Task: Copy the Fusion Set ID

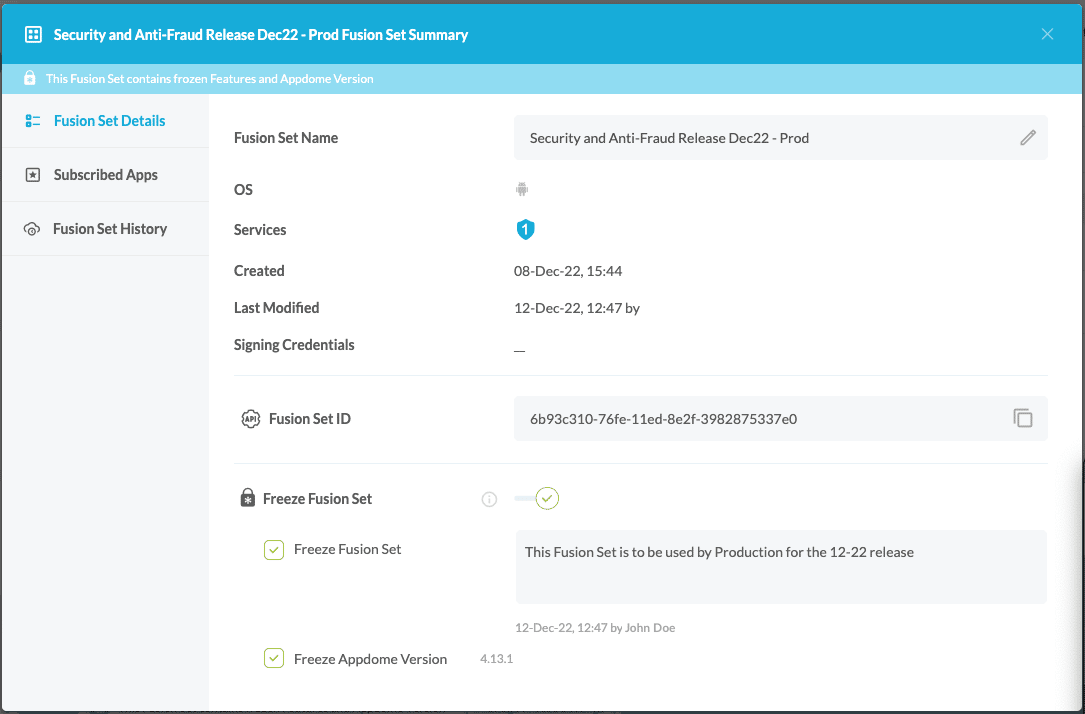Action: [x=1022, y=418]
